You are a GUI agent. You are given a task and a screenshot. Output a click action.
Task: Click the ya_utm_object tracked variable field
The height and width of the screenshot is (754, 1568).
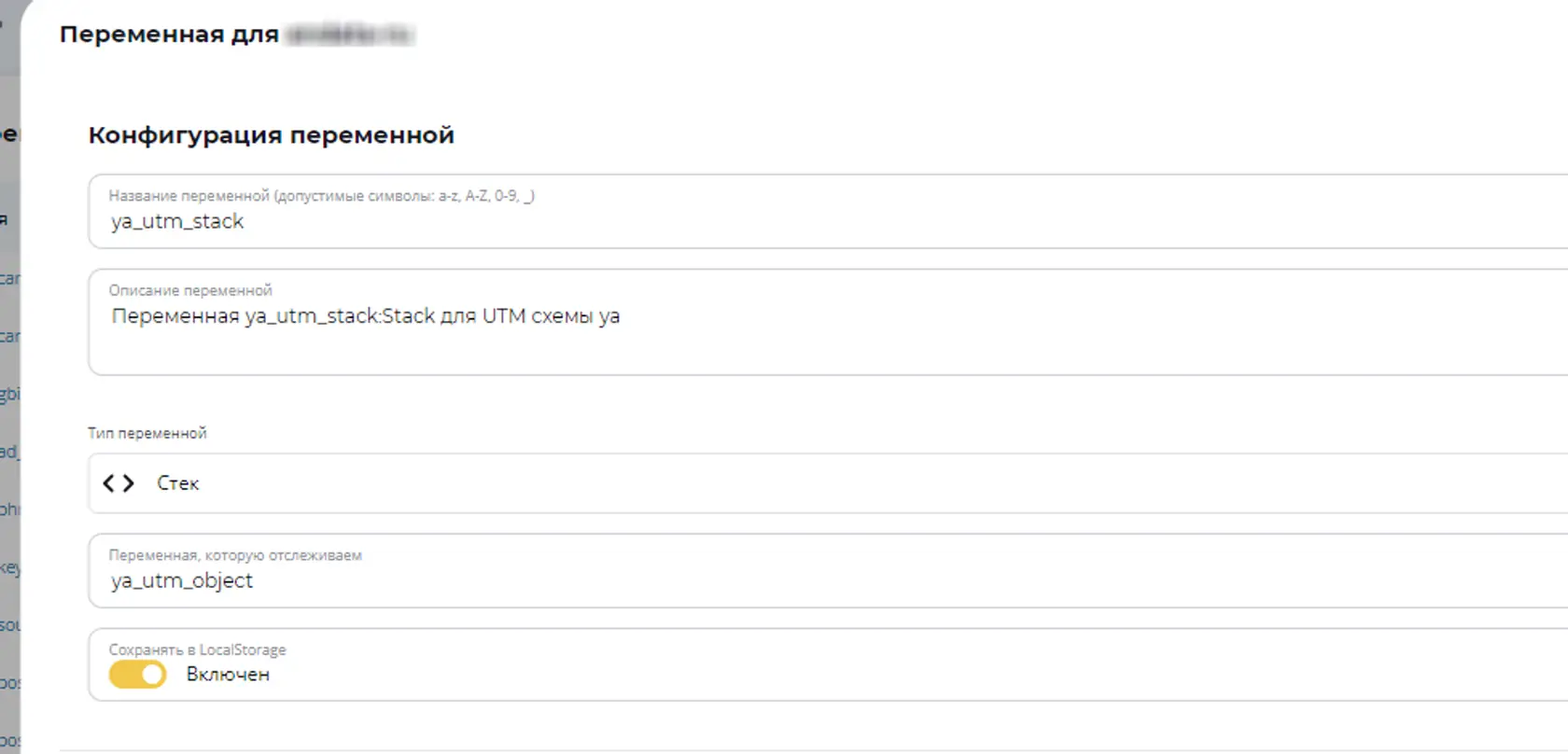[829, 571]
